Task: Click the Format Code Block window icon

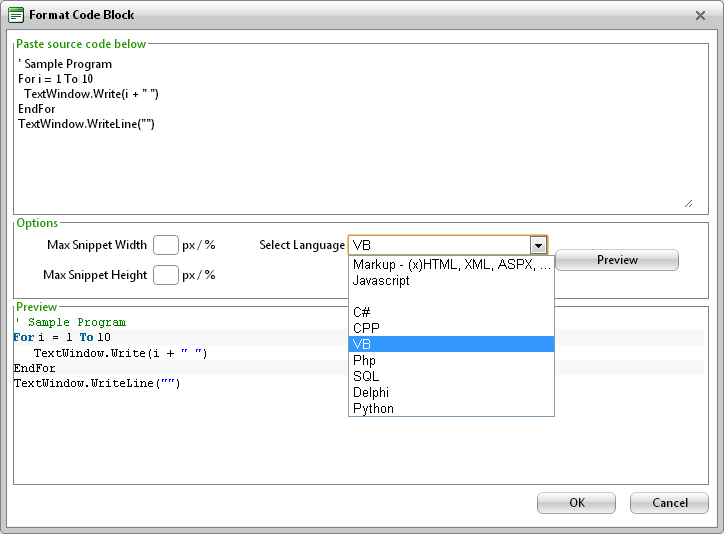Action: pos(16,15)
